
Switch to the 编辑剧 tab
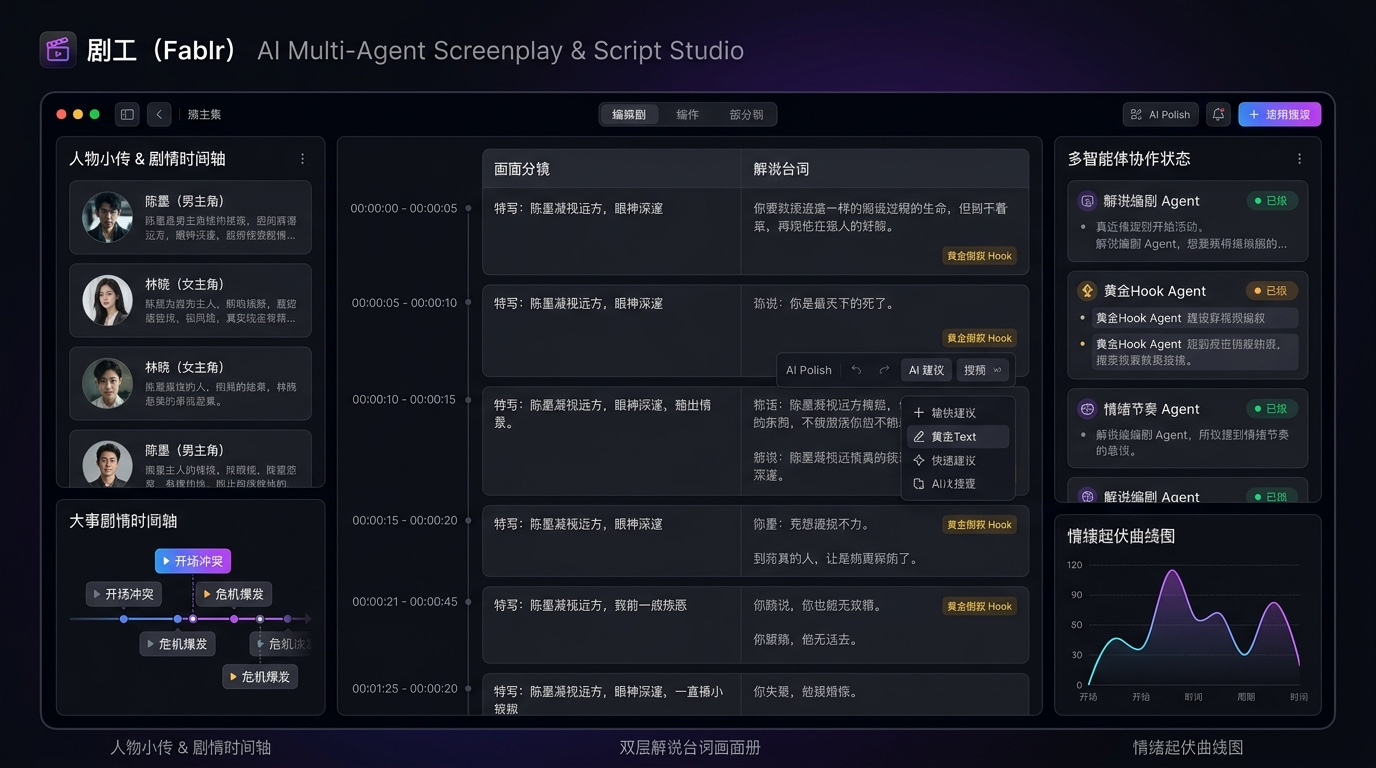tap(629, 115)
